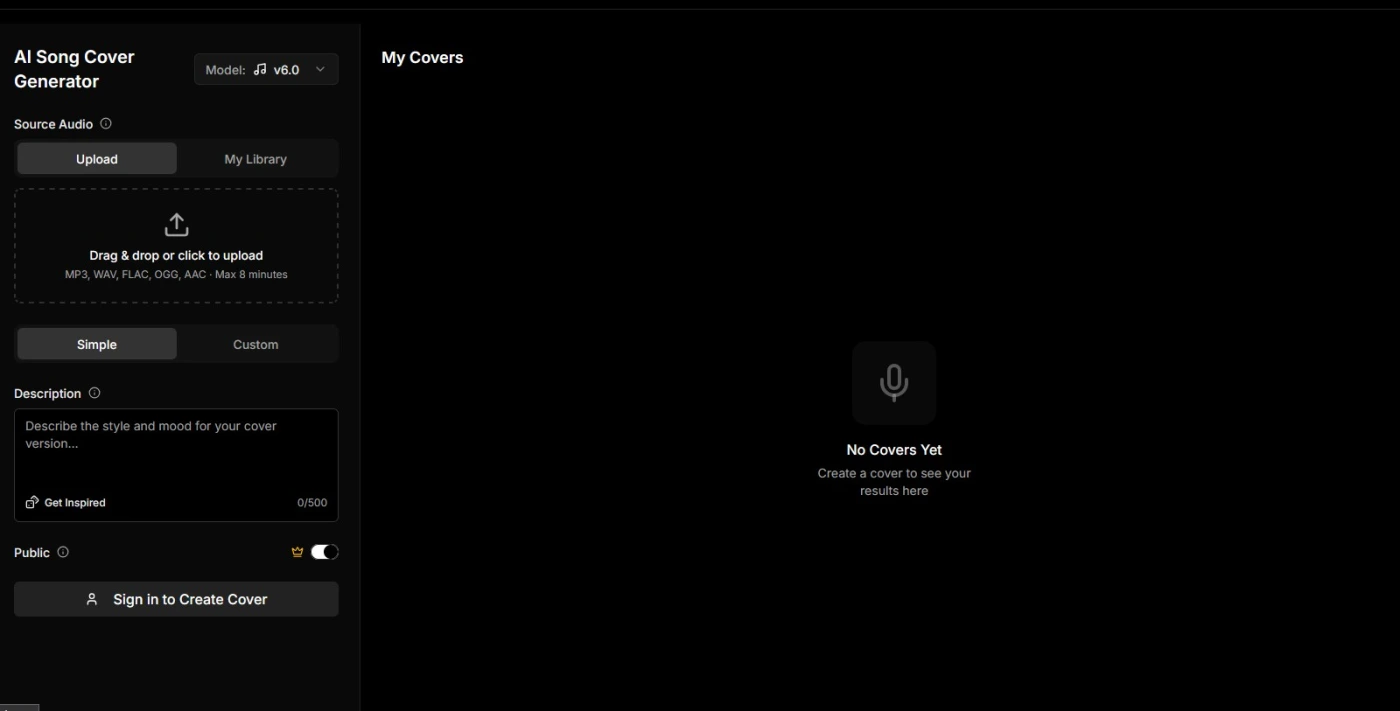Click the Source Audio label

(x=53, y=124)
